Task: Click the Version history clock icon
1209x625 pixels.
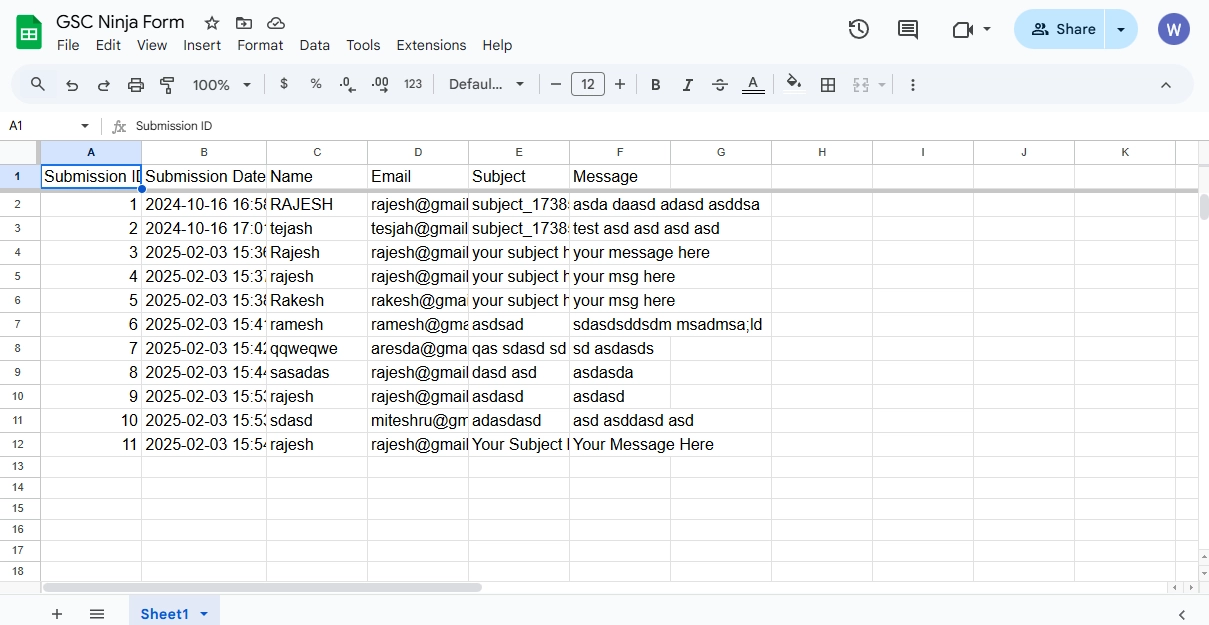Action: (x=858, y=29)
